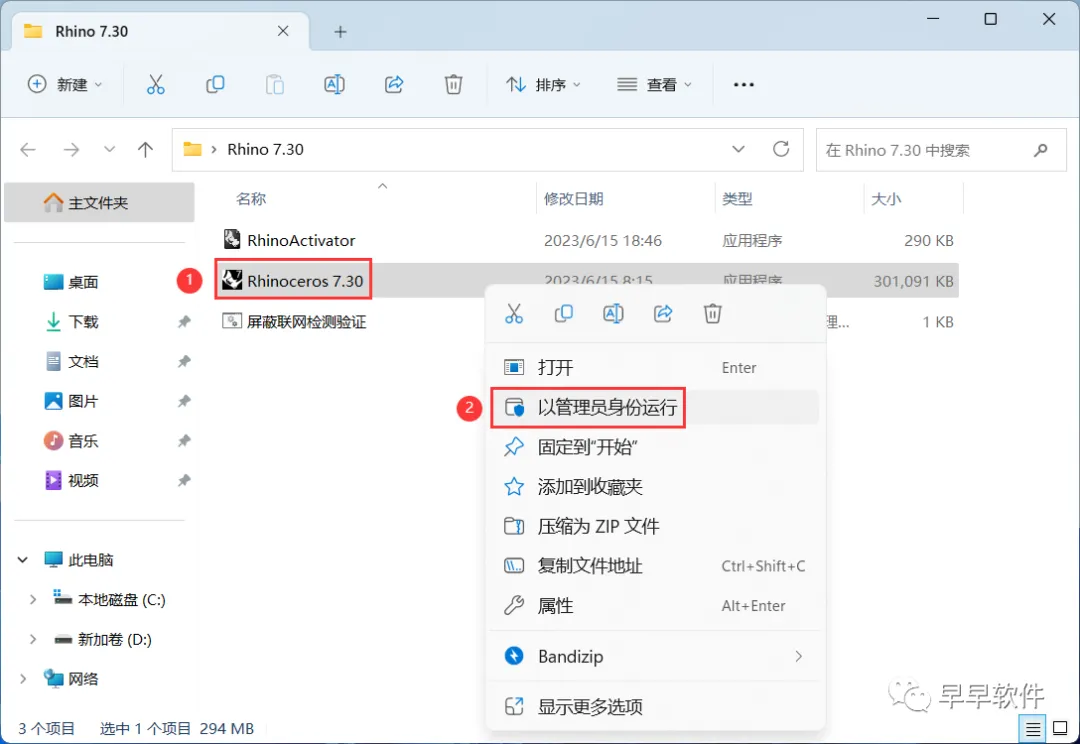Click the Copy icon in the toolbar
Image resolution: width=1080 pixels, height=744 pixels.
click(215, 85)
